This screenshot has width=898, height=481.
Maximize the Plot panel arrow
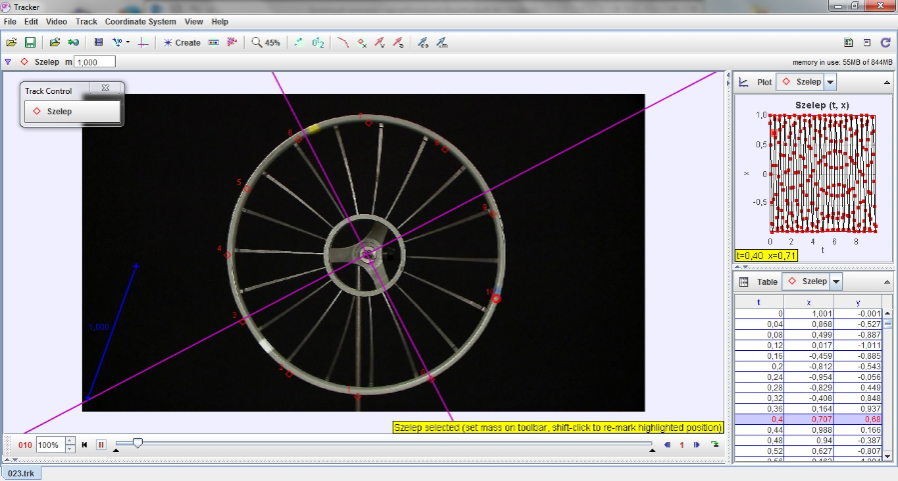coord(887,82)
